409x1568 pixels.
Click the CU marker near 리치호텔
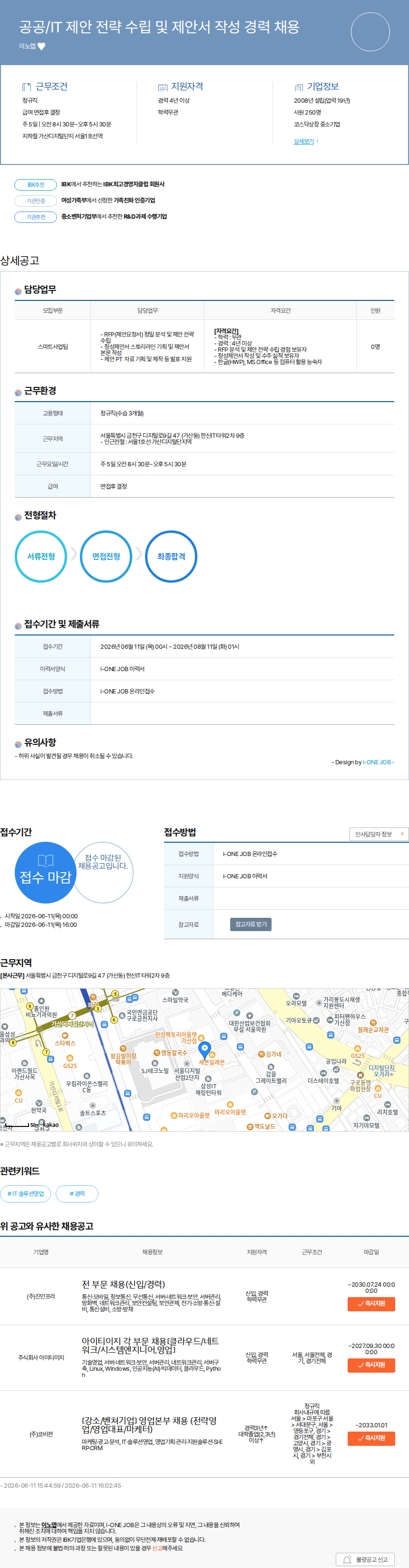[x=378, y=1088]
